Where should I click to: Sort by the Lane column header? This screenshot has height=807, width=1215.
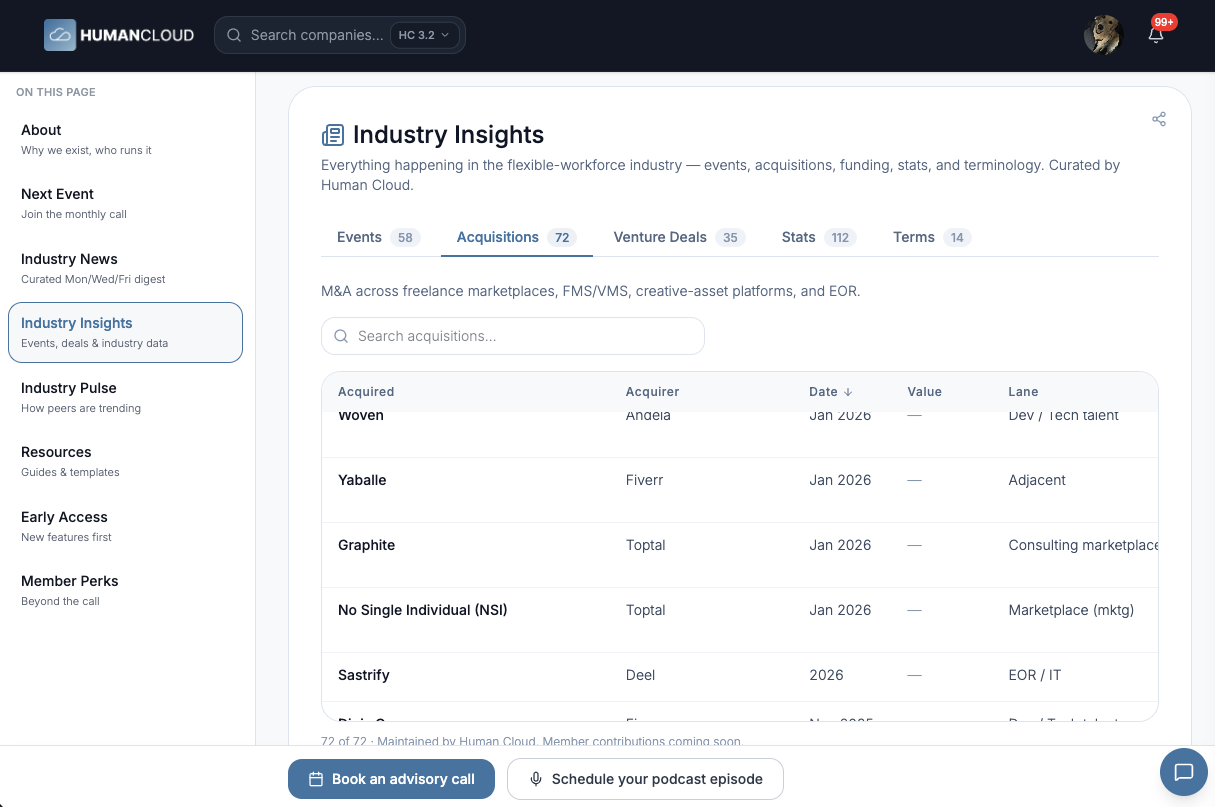pos(1023,392)
